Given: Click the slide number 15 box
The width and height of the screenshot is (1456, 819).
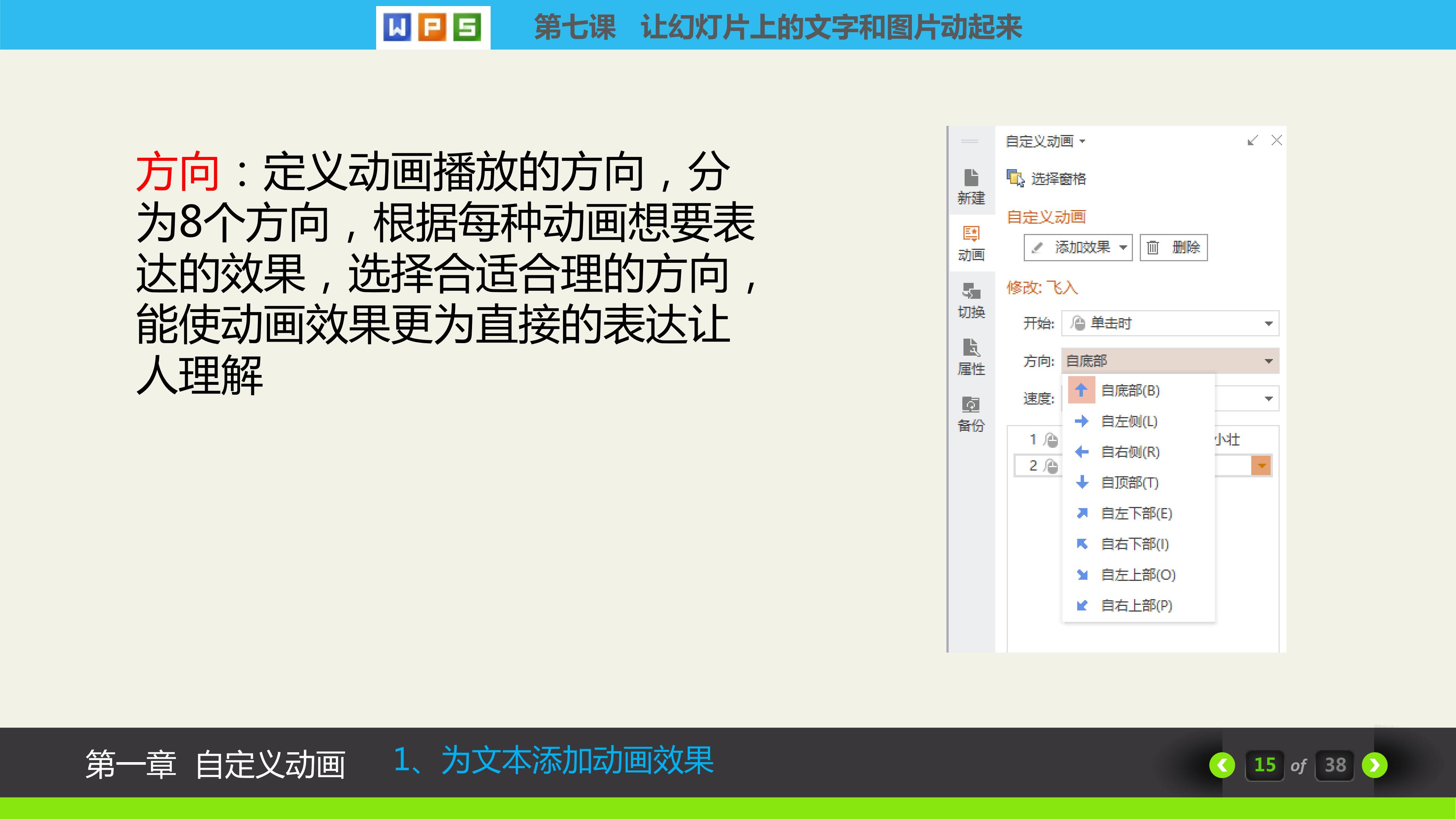Looking at the screenshot, I should point(1265,765).
